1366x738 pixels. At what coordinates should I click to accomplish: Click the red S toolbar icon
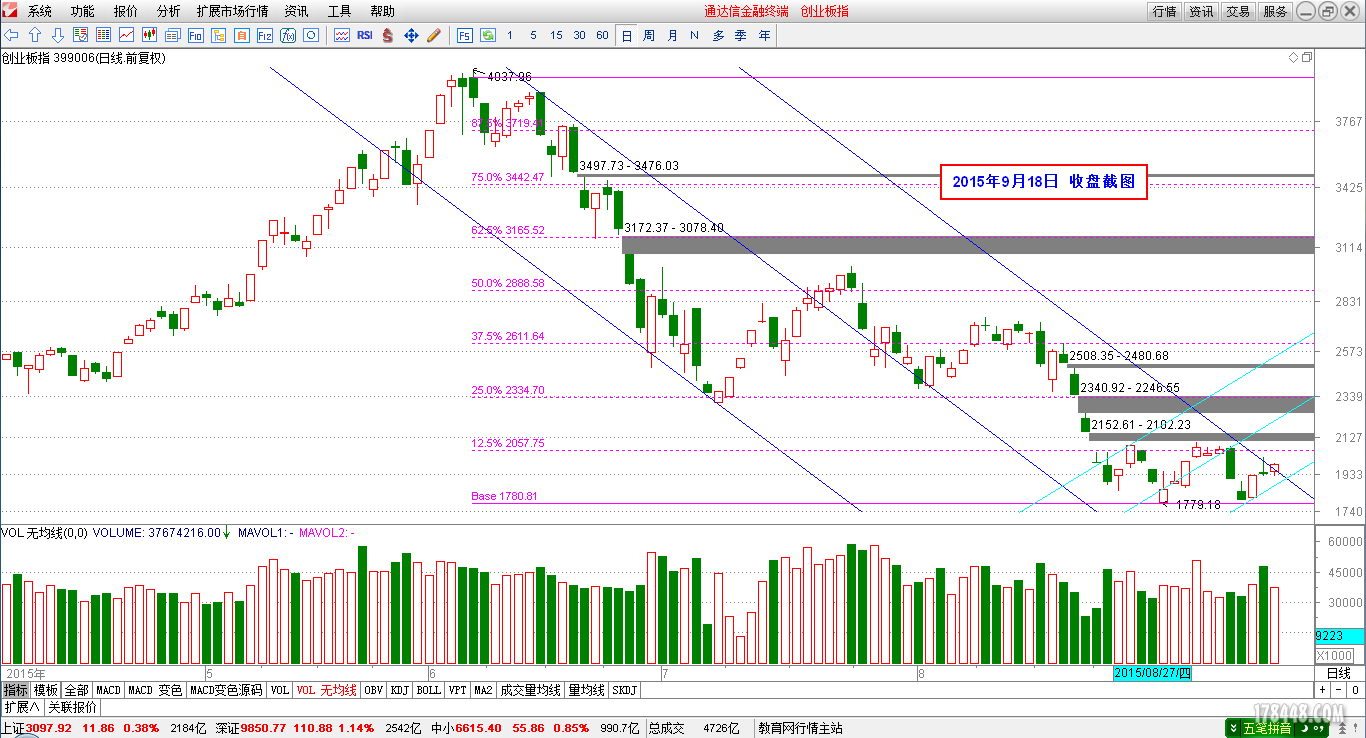[x=388, y=35]
